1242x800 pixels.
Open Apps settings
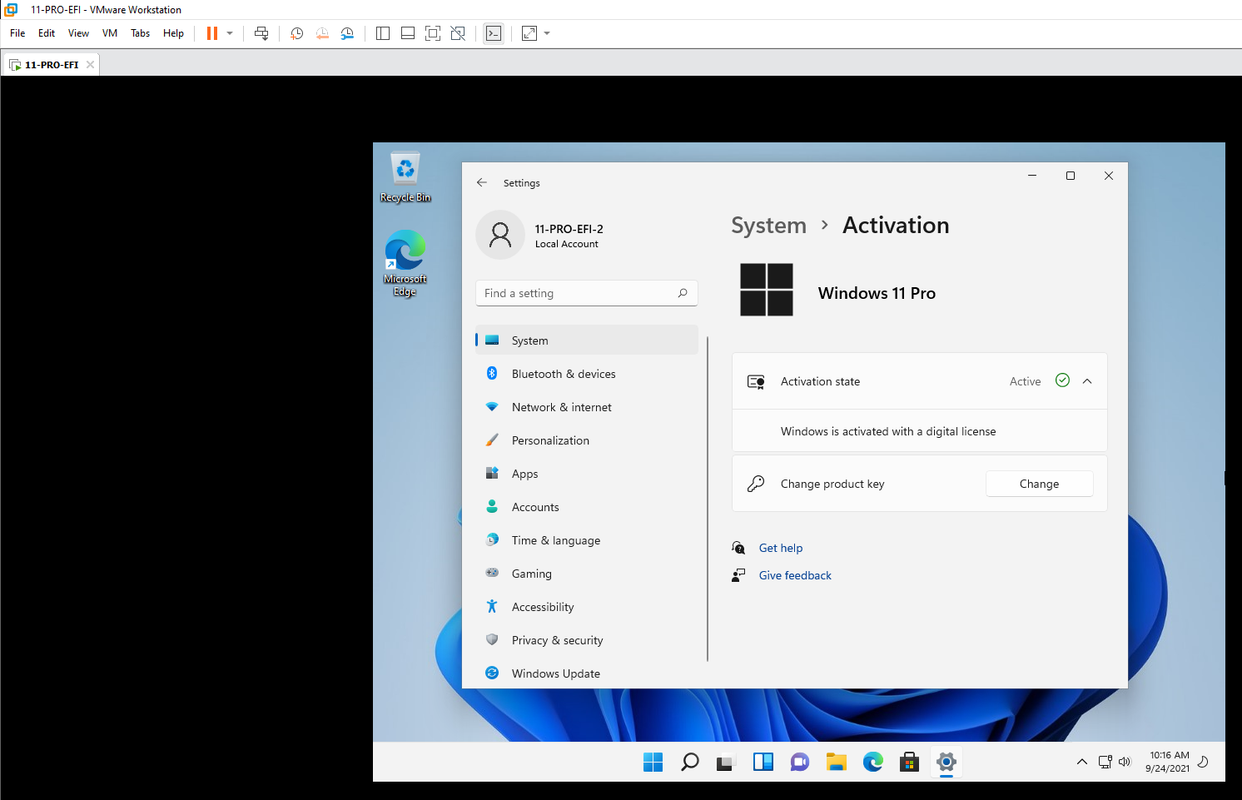coord(587,474)
